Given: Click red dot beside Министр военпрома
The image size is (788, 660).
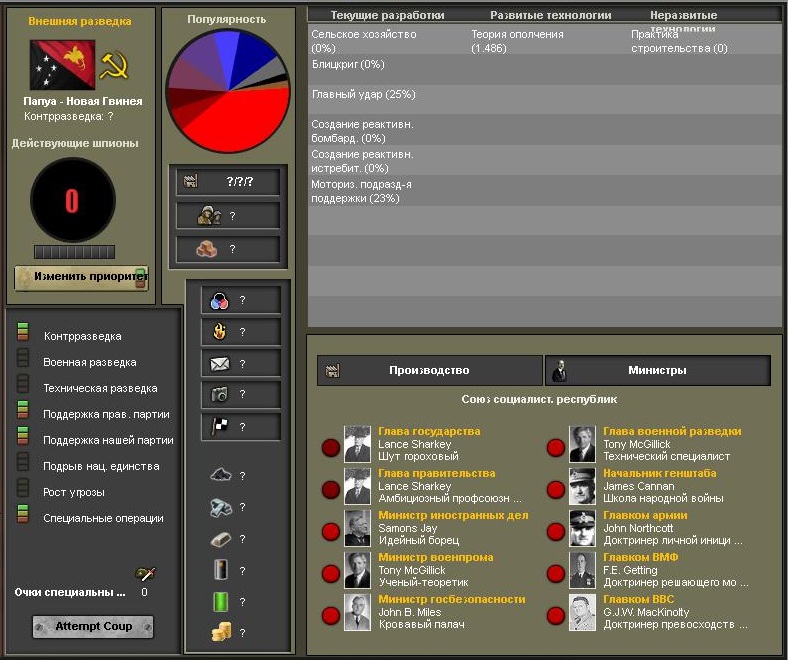Looking at the screenshot, I should point(331,573).
